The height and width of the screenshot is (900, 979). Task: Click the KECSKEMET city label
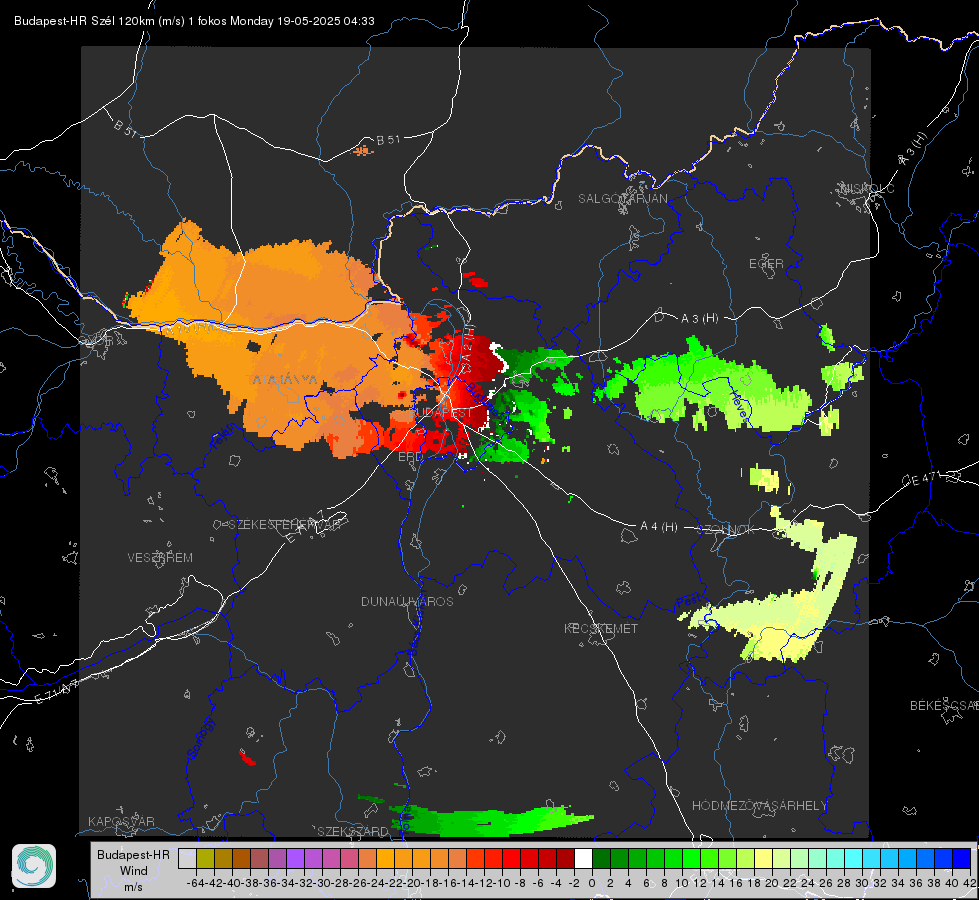[x=601, y=628]
